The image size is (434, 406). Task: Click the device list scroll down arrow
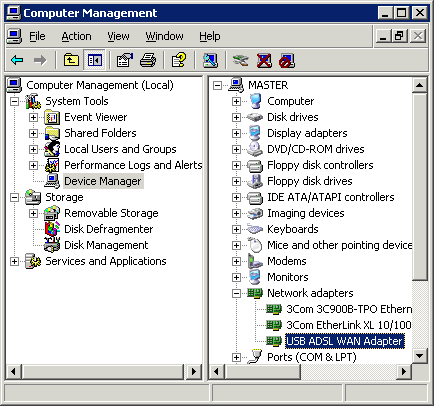point(420,356)
